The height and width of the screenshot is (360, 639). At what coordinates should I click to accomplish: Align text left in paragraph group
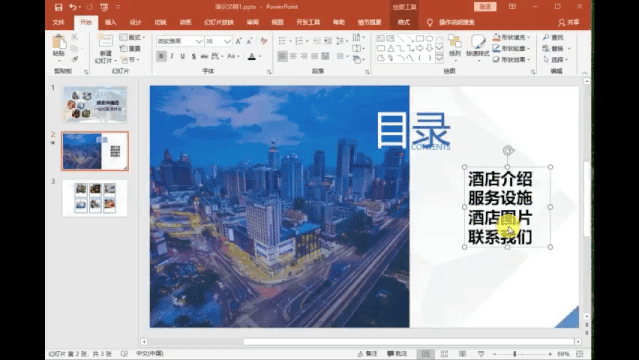tap(282, 56)
